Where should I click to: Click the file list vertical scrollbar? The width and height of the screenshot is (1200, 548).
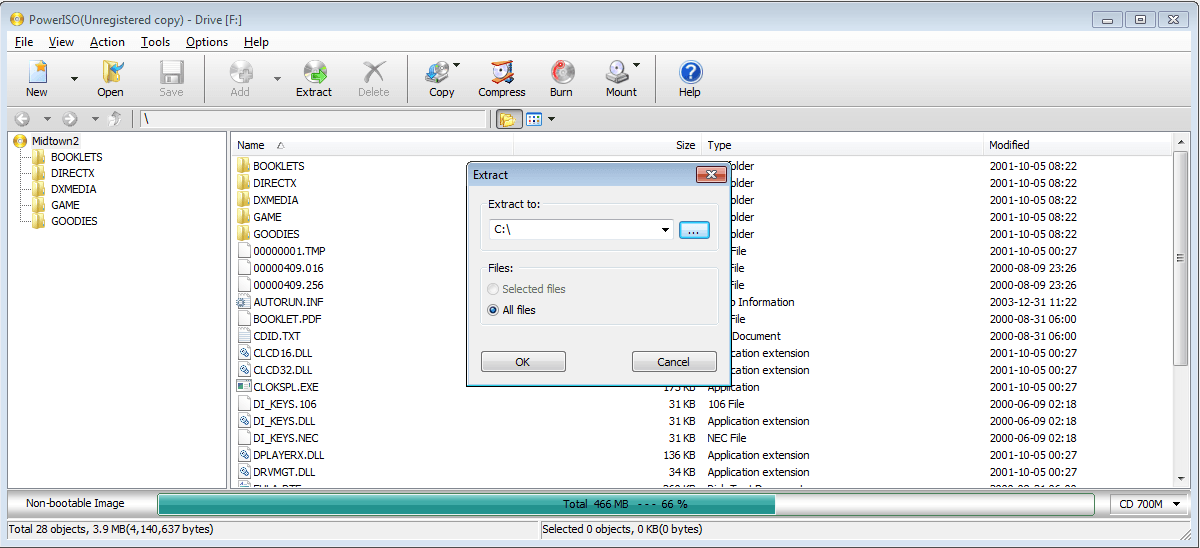coord(1181,311)
